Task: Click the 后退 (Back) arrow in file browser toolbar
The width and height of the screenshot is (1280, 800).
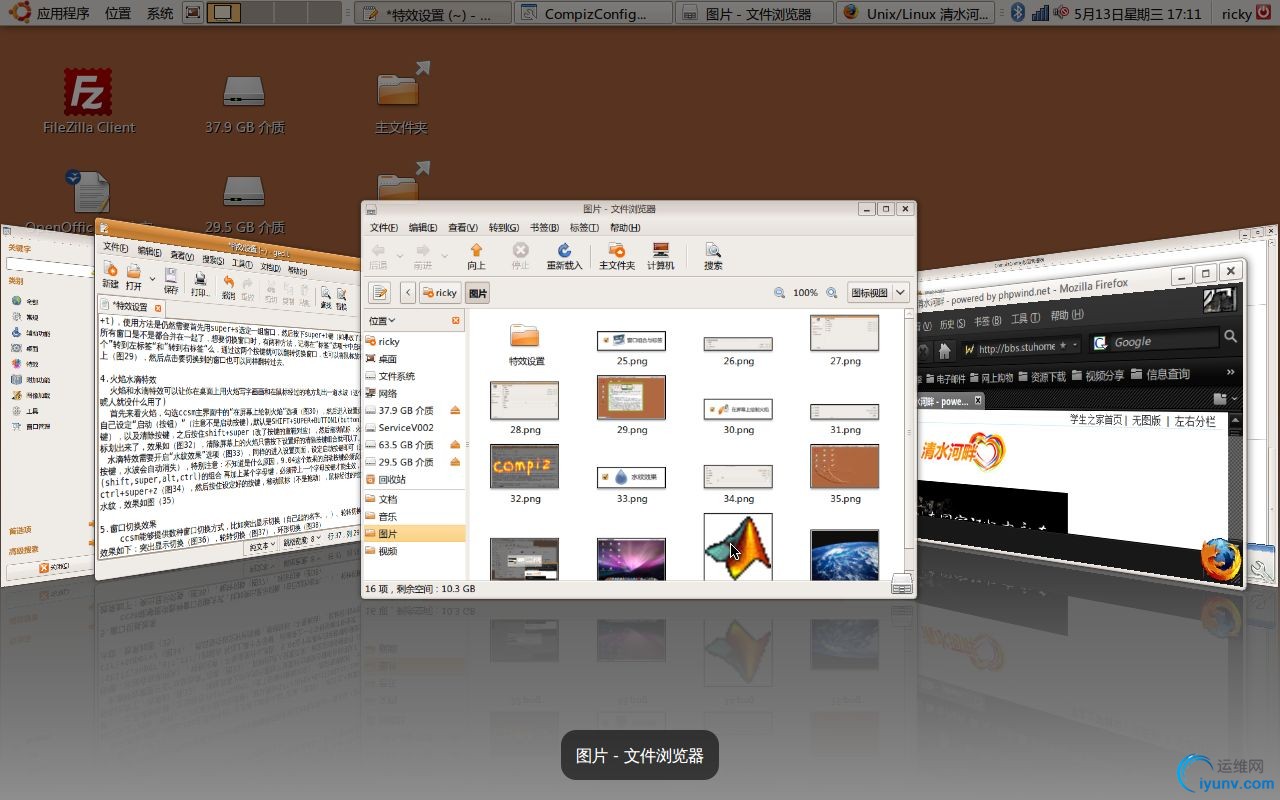Action: click(x=378, y=256)
